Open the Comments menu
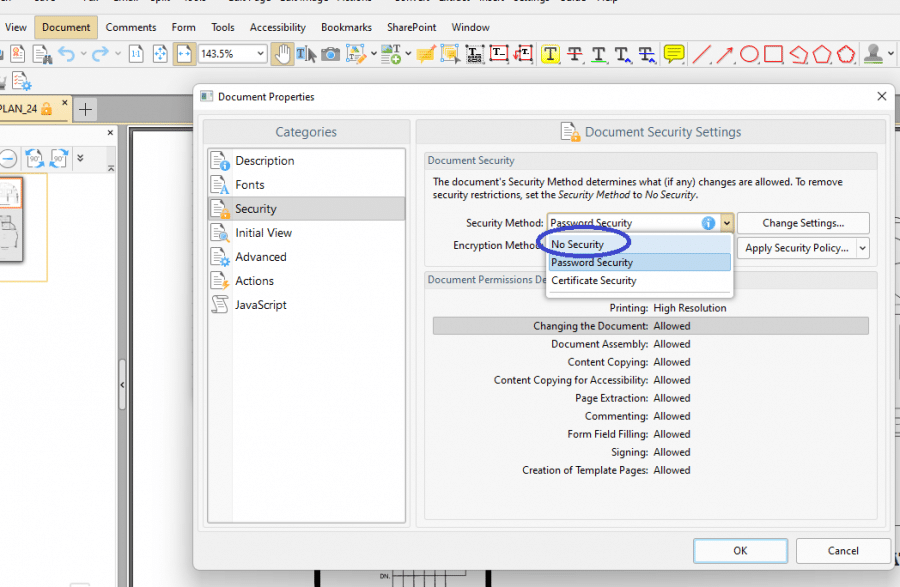Image resolution: width=900 pixels, height=587 pixels. click(x=131, y=27)
